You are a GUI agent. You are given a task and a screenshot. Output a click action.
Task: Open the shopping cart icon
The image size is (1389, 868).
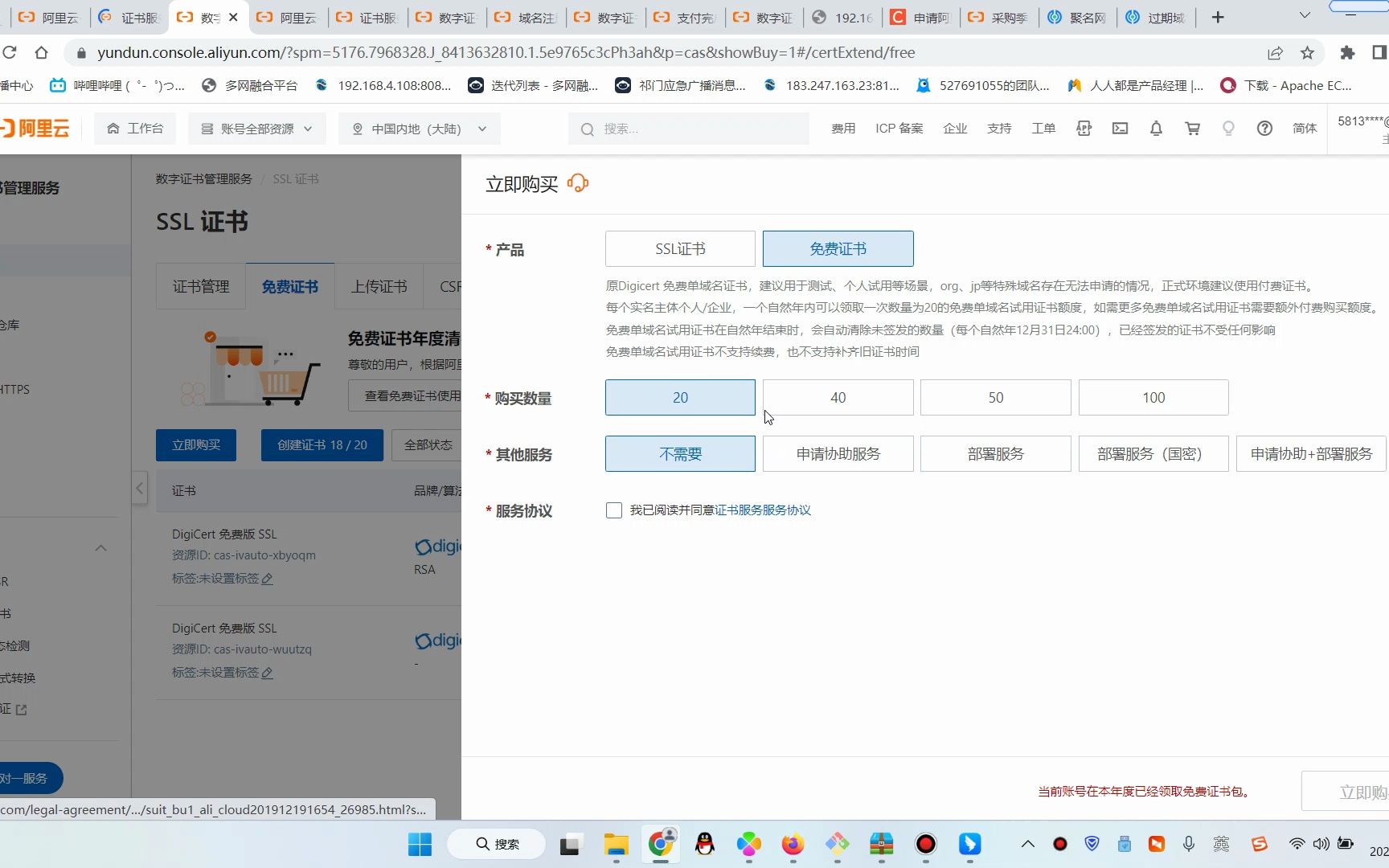1192,129
